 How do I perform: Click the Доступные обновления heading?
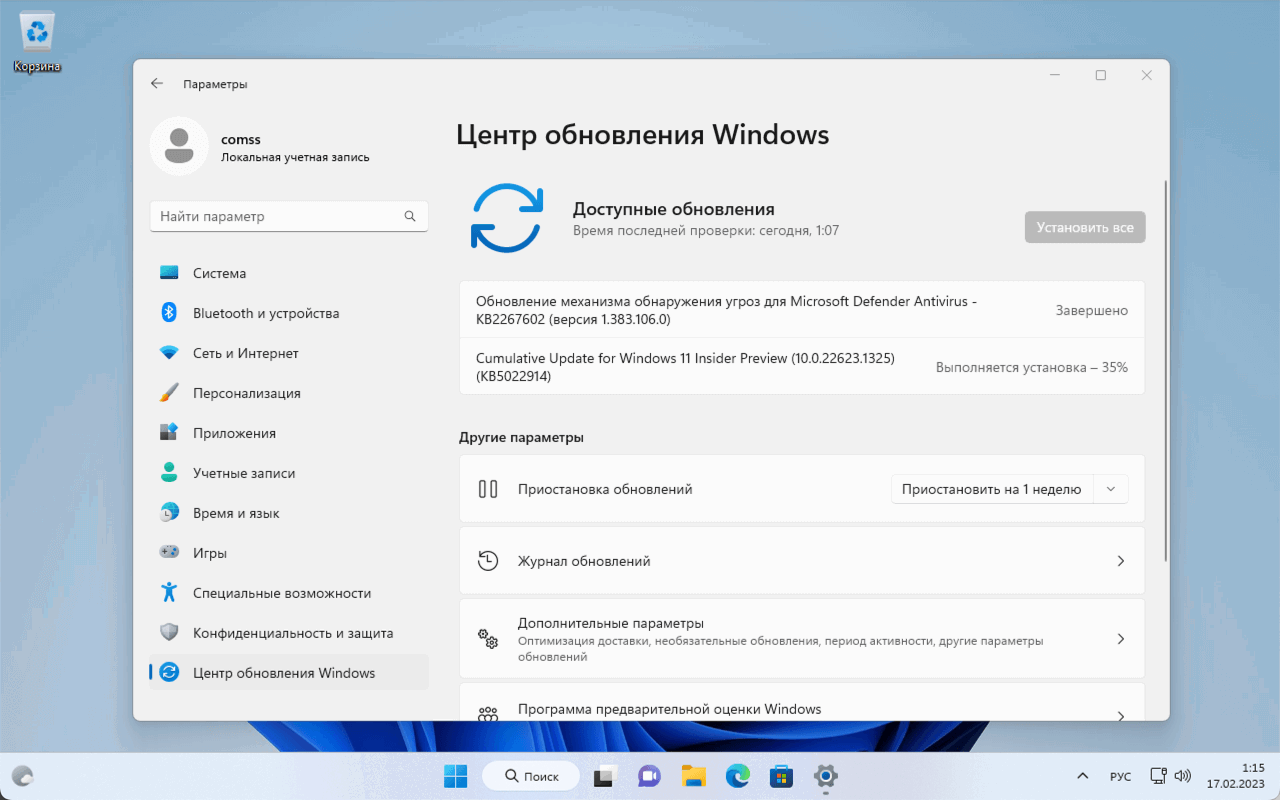pyautogui.click(x=674, y=209)
